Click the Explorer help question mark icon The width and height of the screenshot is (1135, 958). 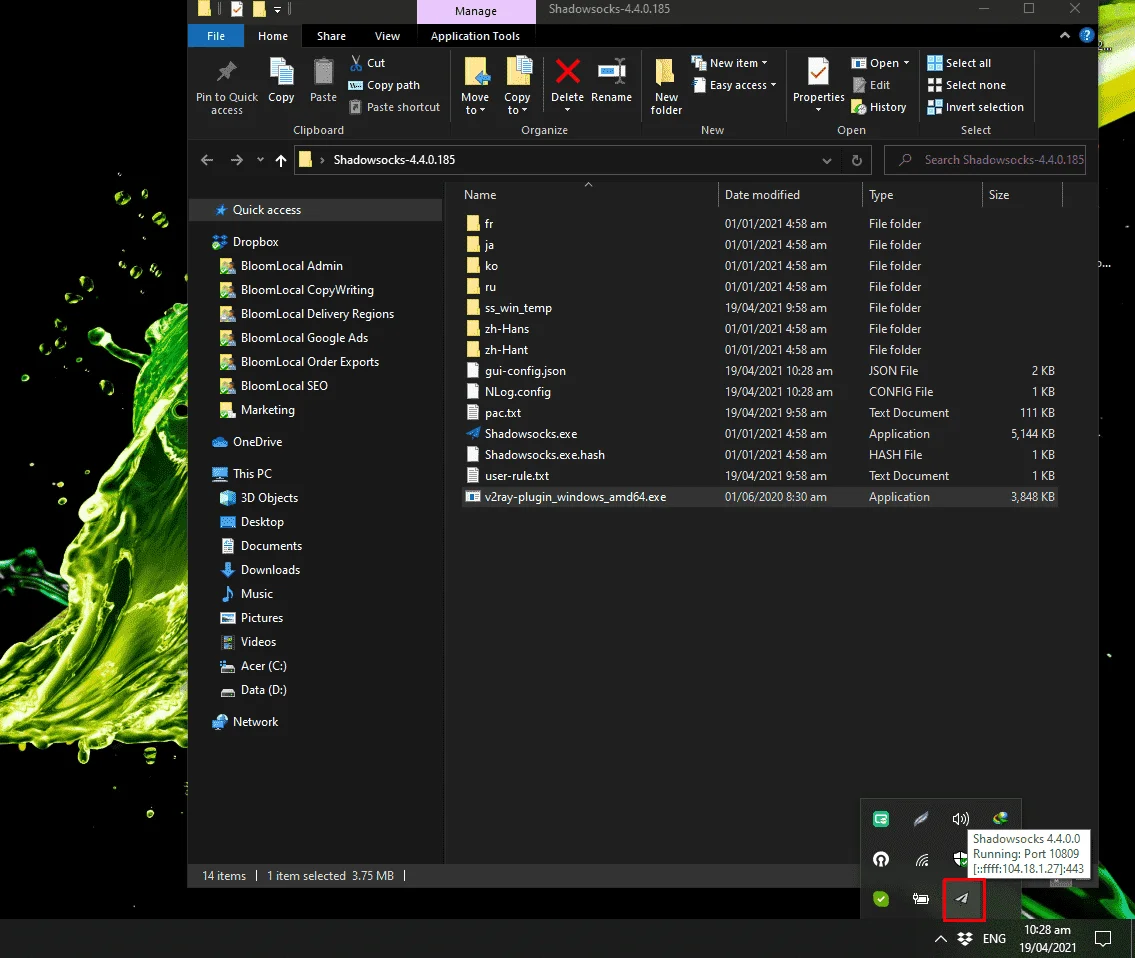[1086, 35]
